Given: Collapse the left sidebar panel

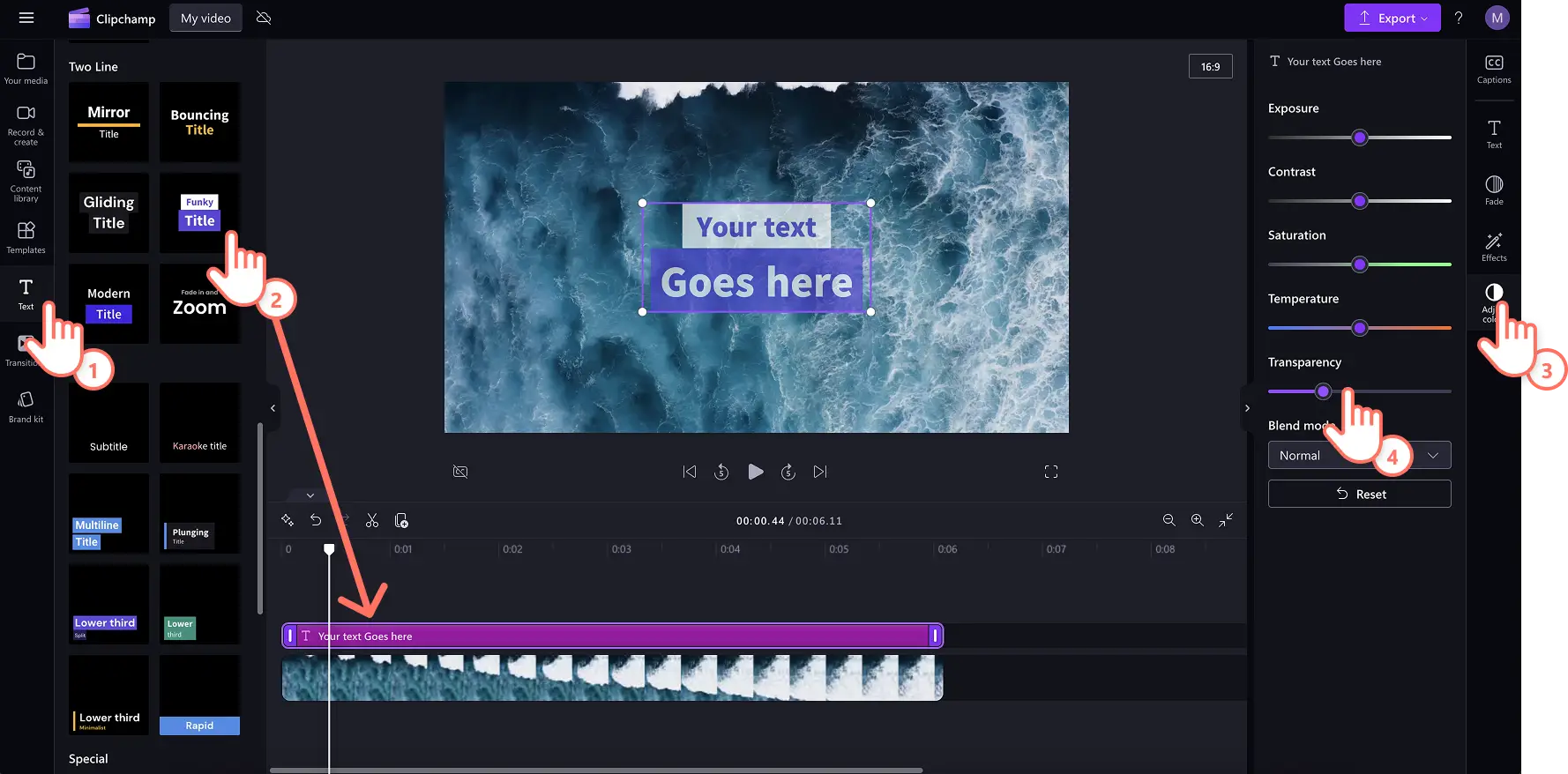Looking at the screenshot, I should click(x=273, y=408).
